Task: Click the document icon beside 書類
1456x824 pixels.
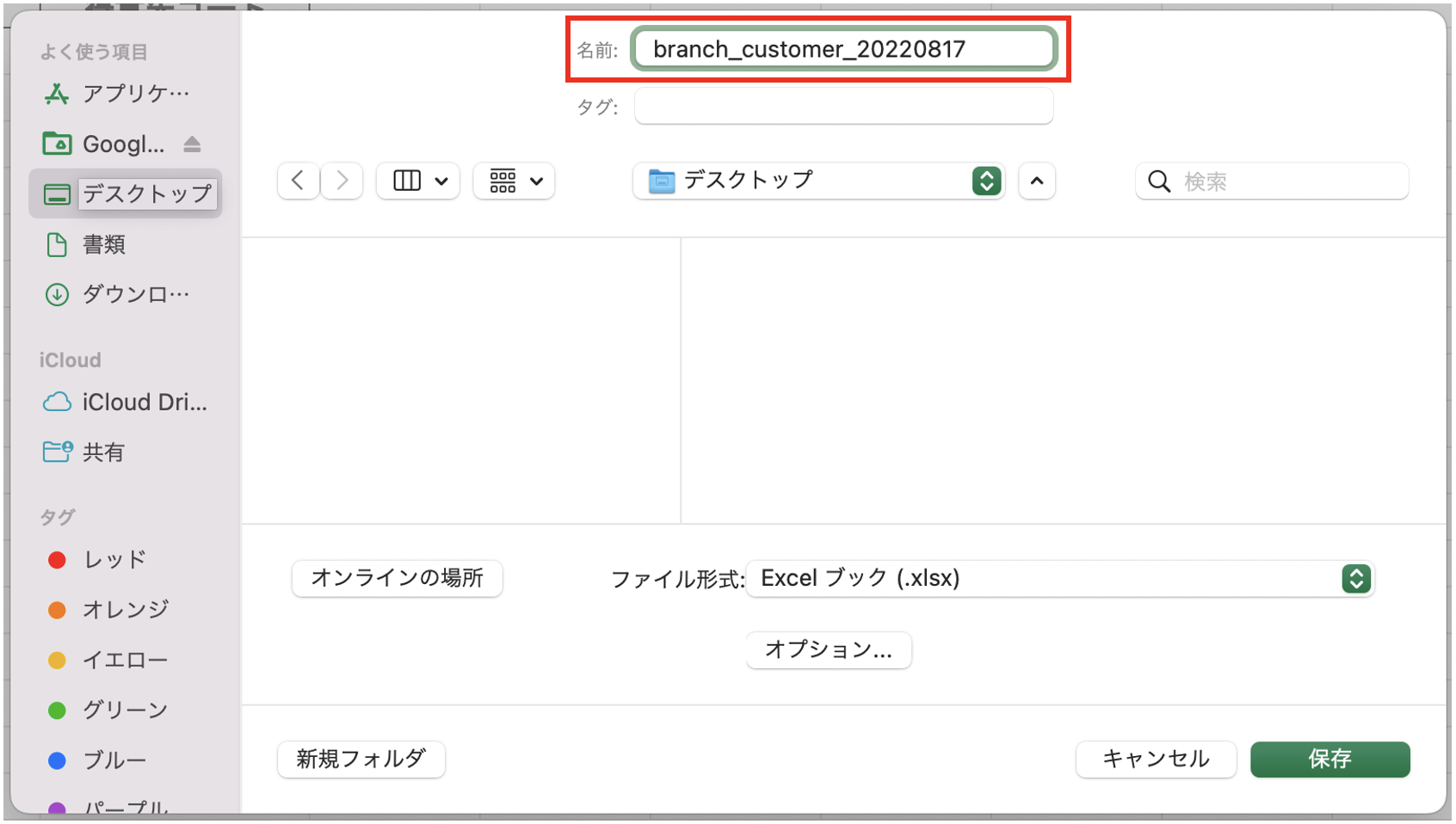Action: point(57,244)
